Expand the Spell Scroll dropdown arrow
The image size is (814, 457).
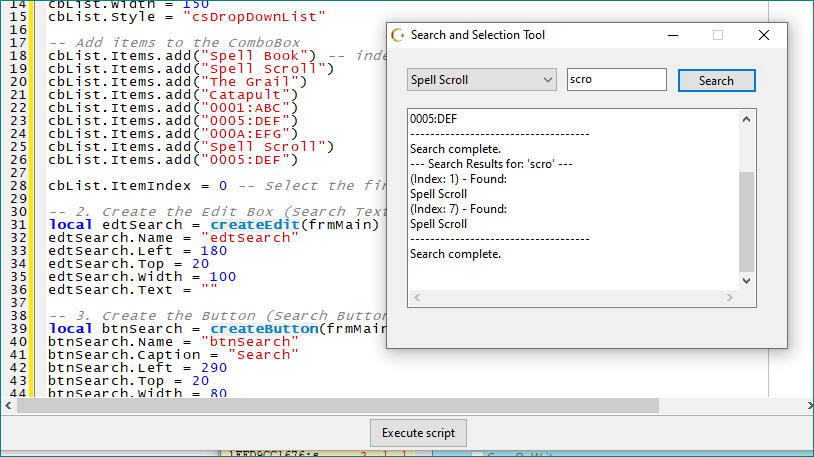click(547, 80)
